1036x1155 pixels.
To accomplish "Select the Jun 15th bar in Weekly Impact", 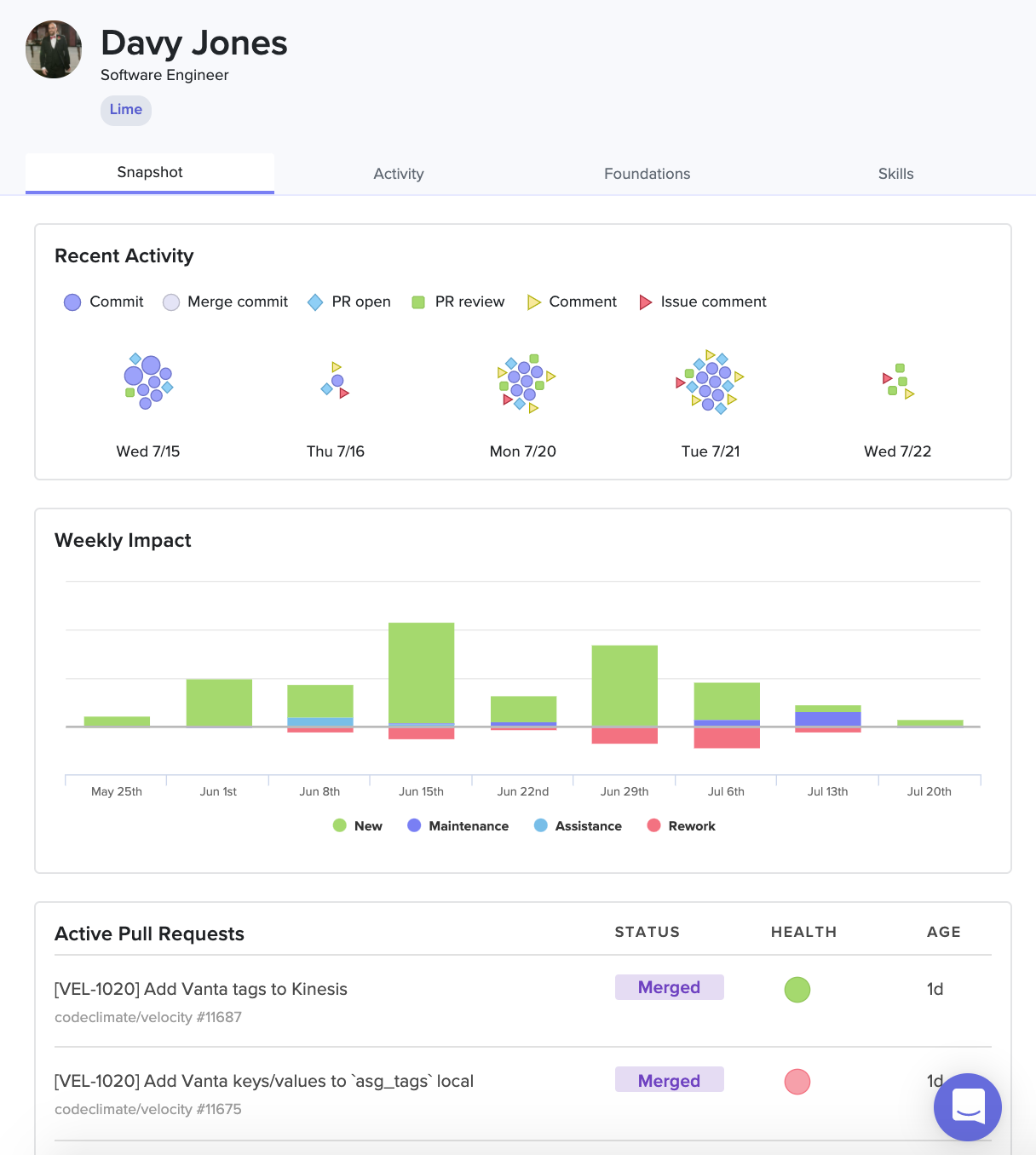I will (421, 673).
